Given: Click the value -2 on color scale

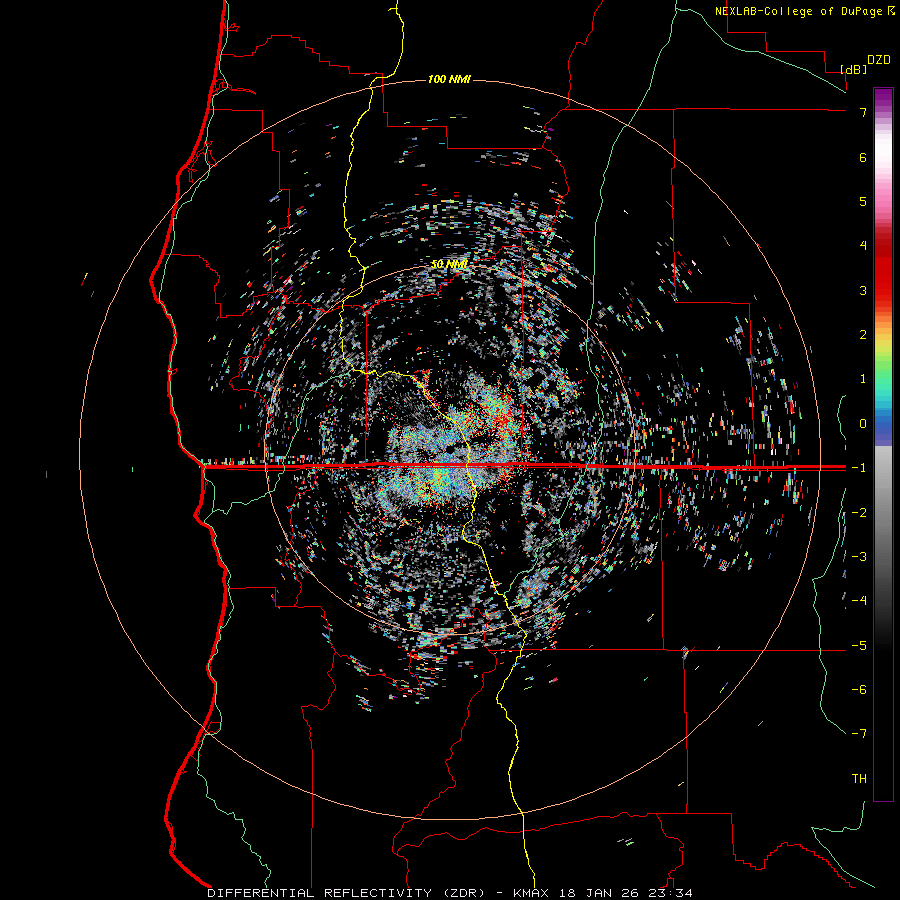Looking at the screenshot, I should point(859,513).
